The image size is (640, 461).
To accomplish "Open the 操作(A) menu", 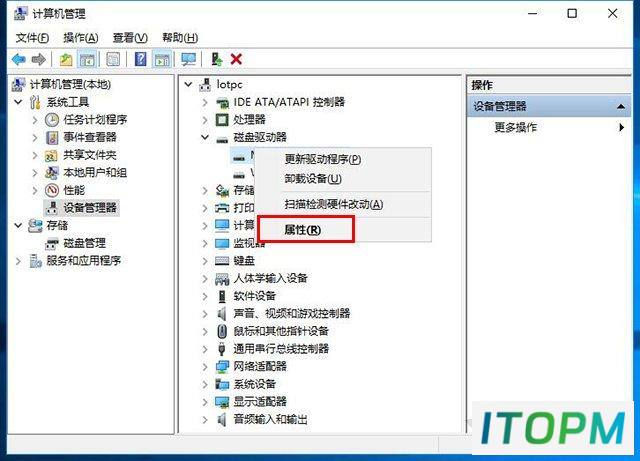I will (x=81, y=38).
